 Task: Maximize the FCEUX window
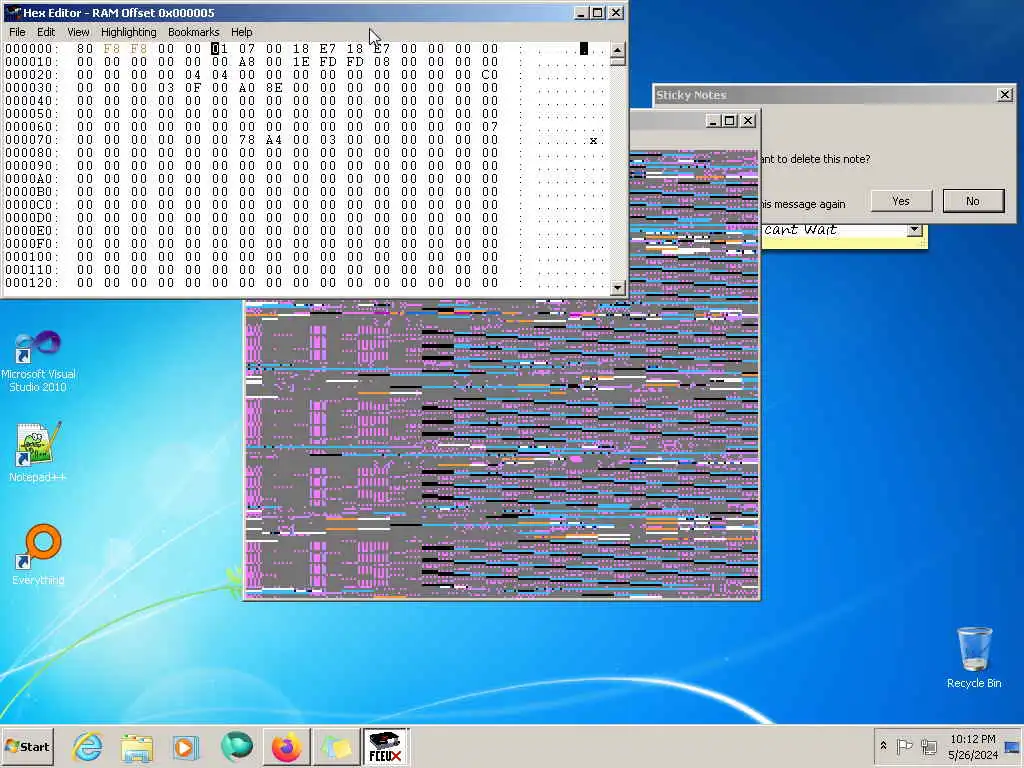[730, 121]
